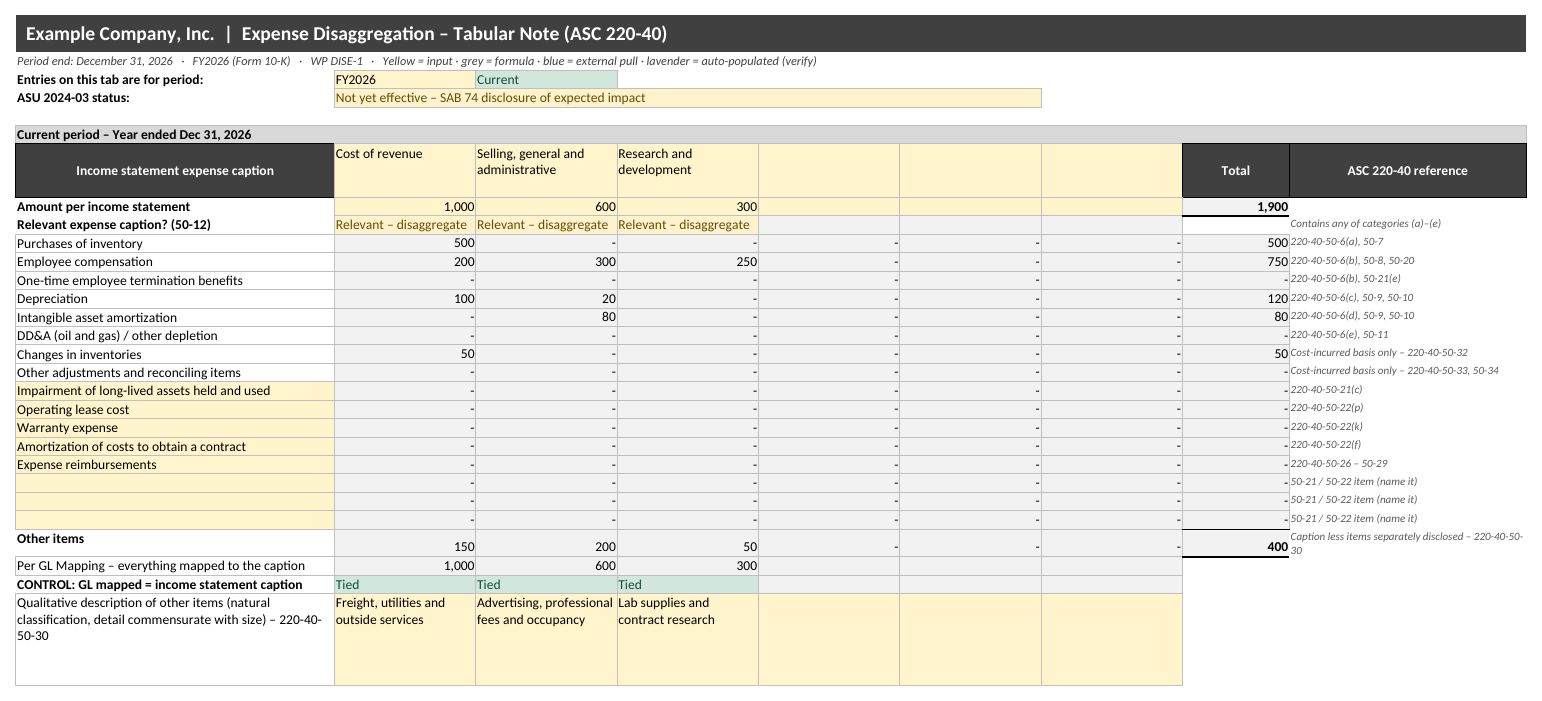Click the 'Changes in inventories' row label
Viewport: 1542px width, 701px height.
pos(175,354)
